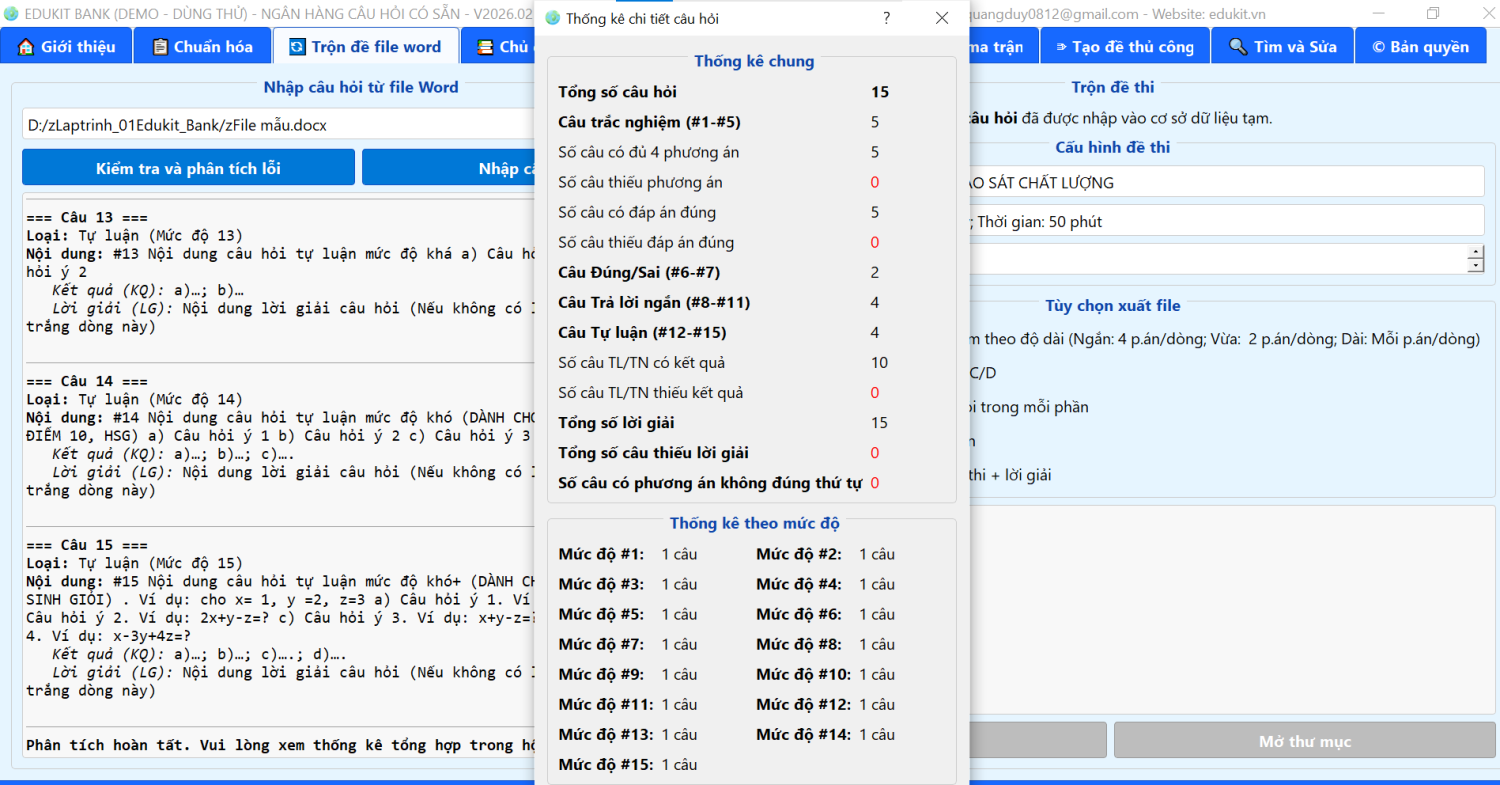The image size is (1500, 785).
Task: Decrease the number with the spinner down arrow
Action: tap(1475, 266)
